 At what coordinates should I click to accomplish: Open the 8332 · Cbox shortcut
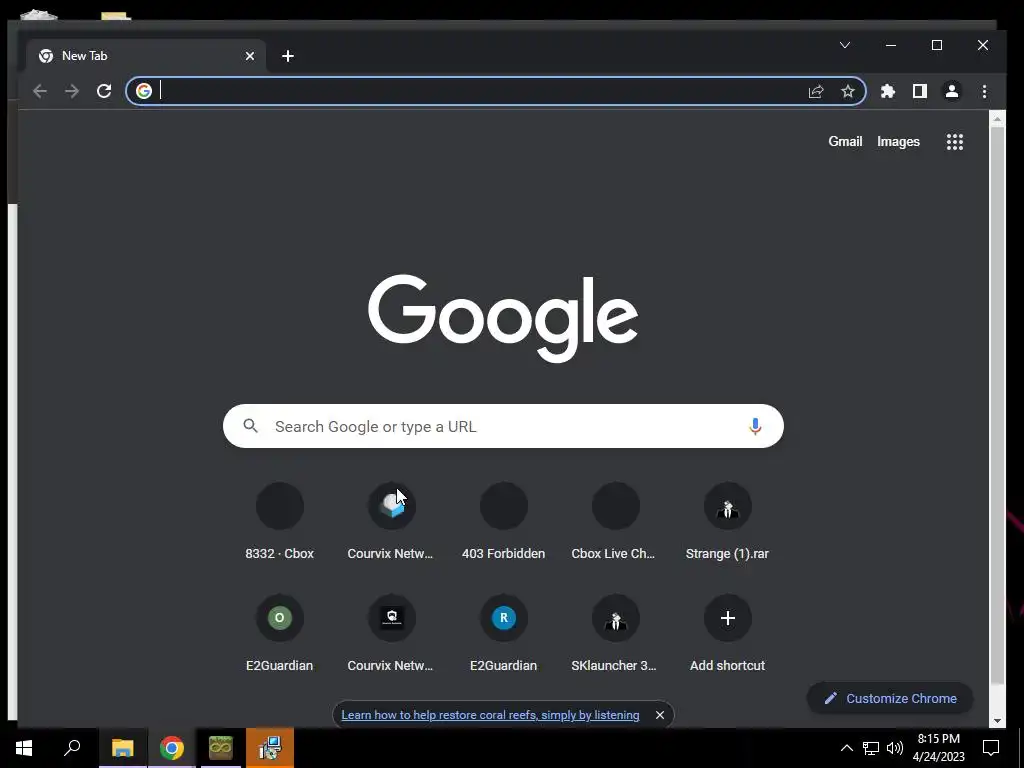[280, 521]
